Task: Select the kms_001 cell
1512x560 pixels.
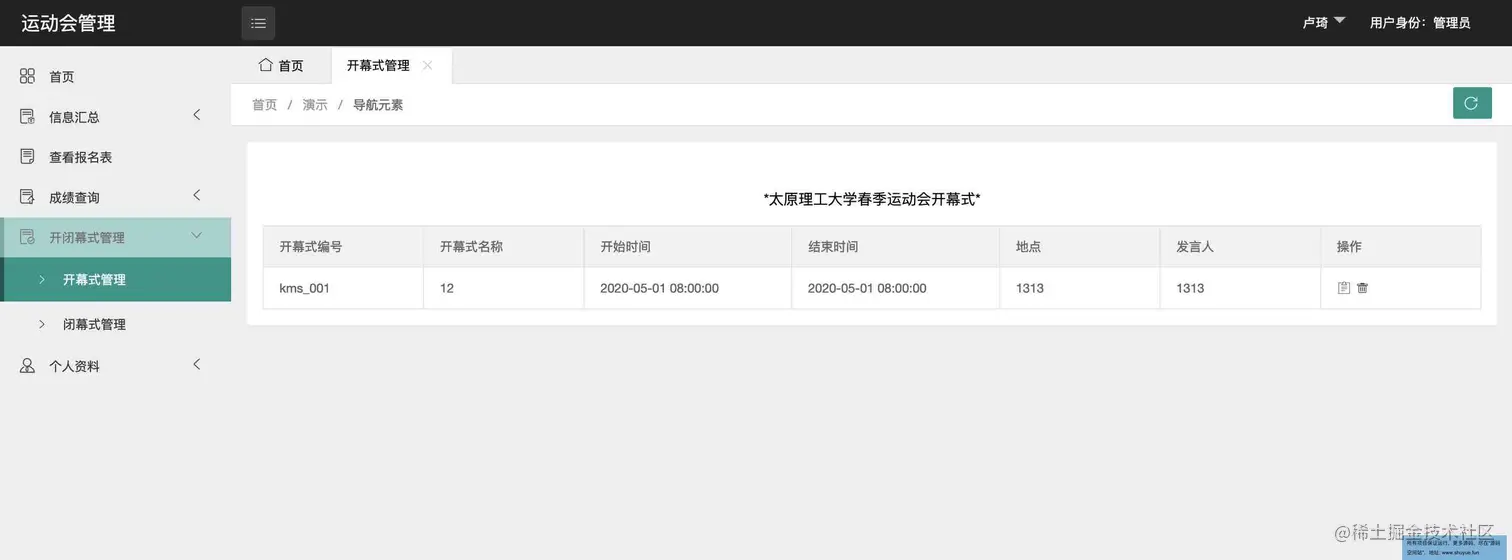Action: 343,288
